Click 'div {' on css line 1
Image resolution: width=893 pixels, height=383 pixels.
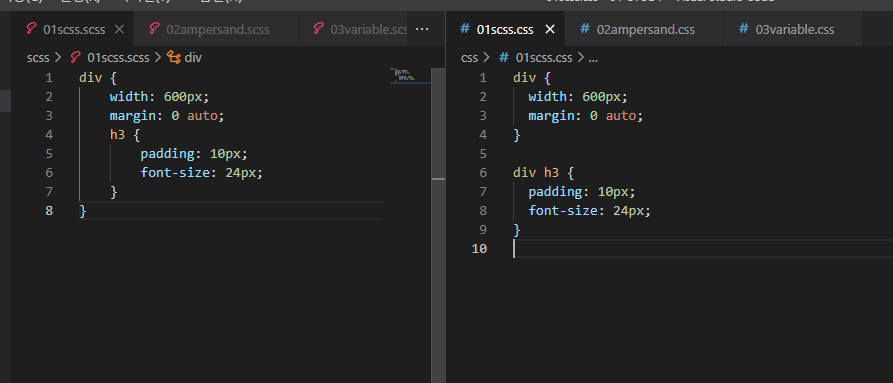[x=532, y=77]
